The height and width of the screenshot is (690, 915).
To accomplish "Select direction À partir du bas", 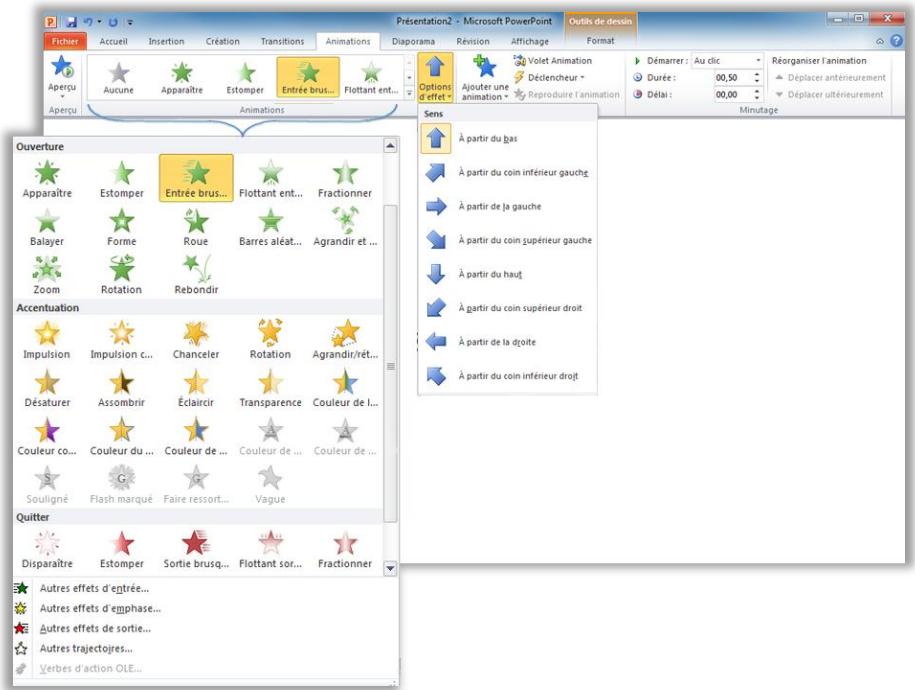I will (x=508, y=139).
